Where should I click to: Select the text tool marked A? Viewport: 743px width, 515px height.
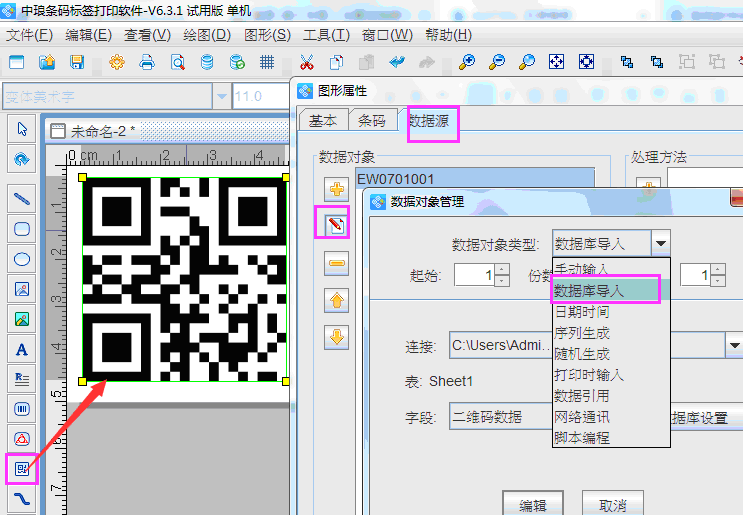click(x=21, y=350)
